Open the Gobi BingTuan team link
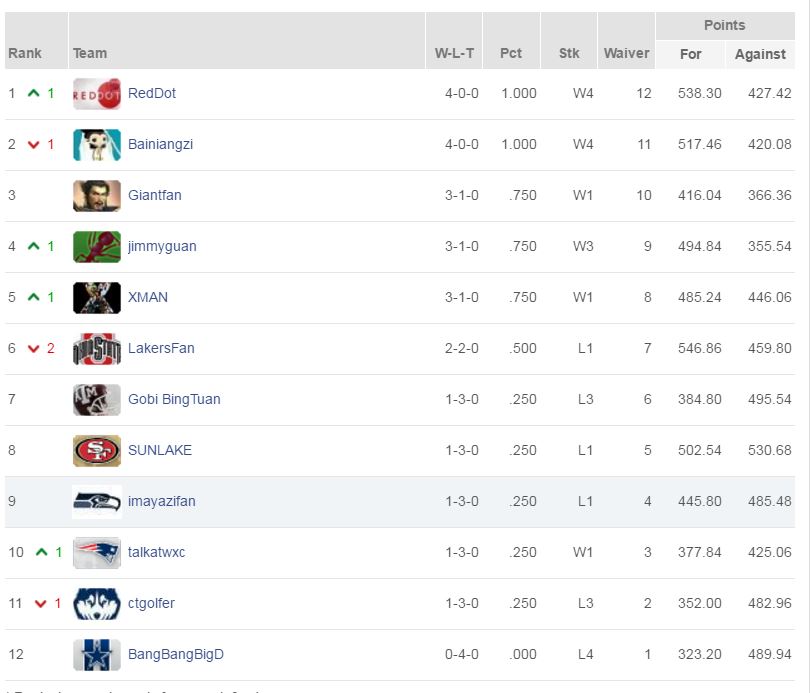This screenshot has height=693, width=810. (x=174, y=400)
